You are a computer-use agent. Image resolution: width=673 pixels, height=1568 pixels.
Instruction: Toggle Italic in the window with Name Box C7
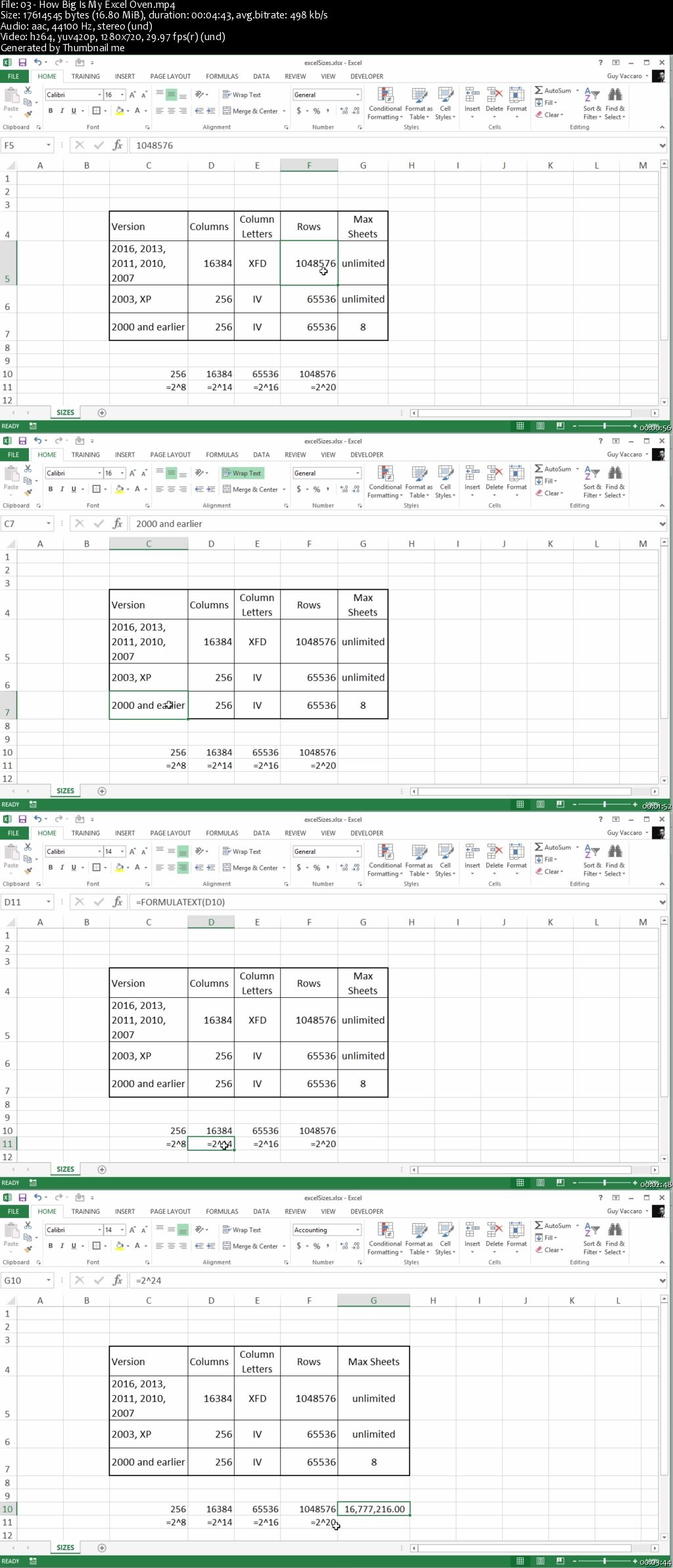coord(62,489)
